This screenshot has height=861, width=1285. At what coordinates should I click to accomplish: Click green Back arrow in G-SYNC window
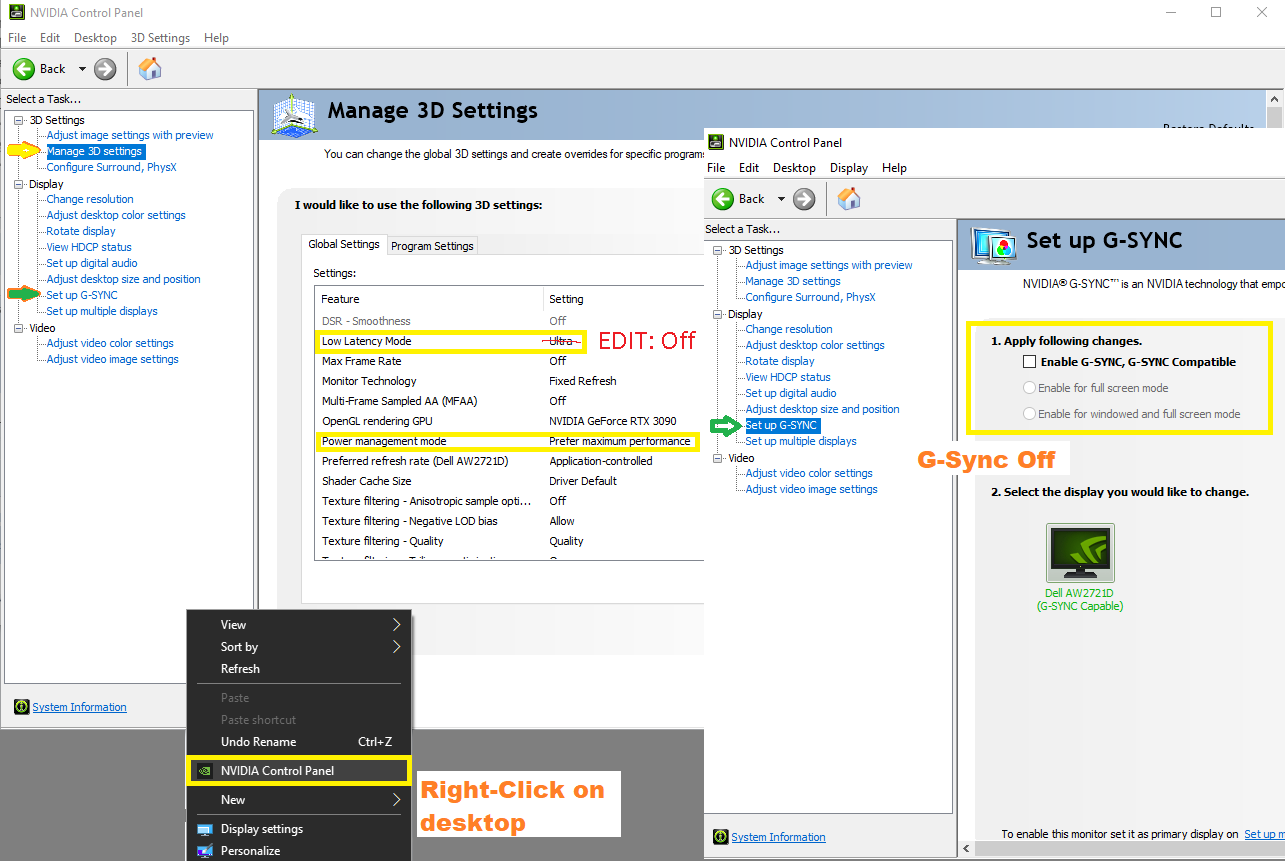tap(723, 199)
